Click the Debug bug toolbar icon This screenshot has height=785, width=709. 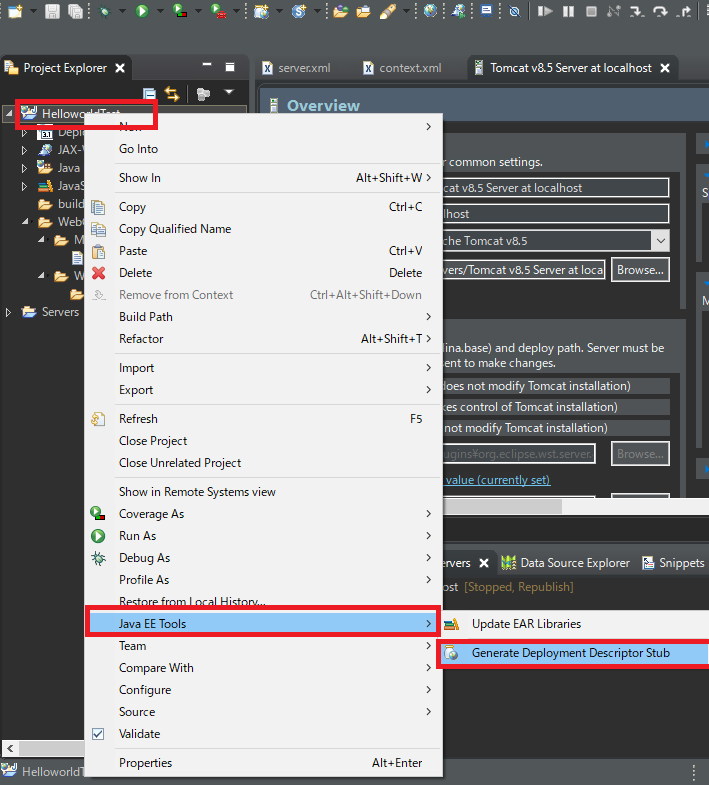[x=105, y=11]
